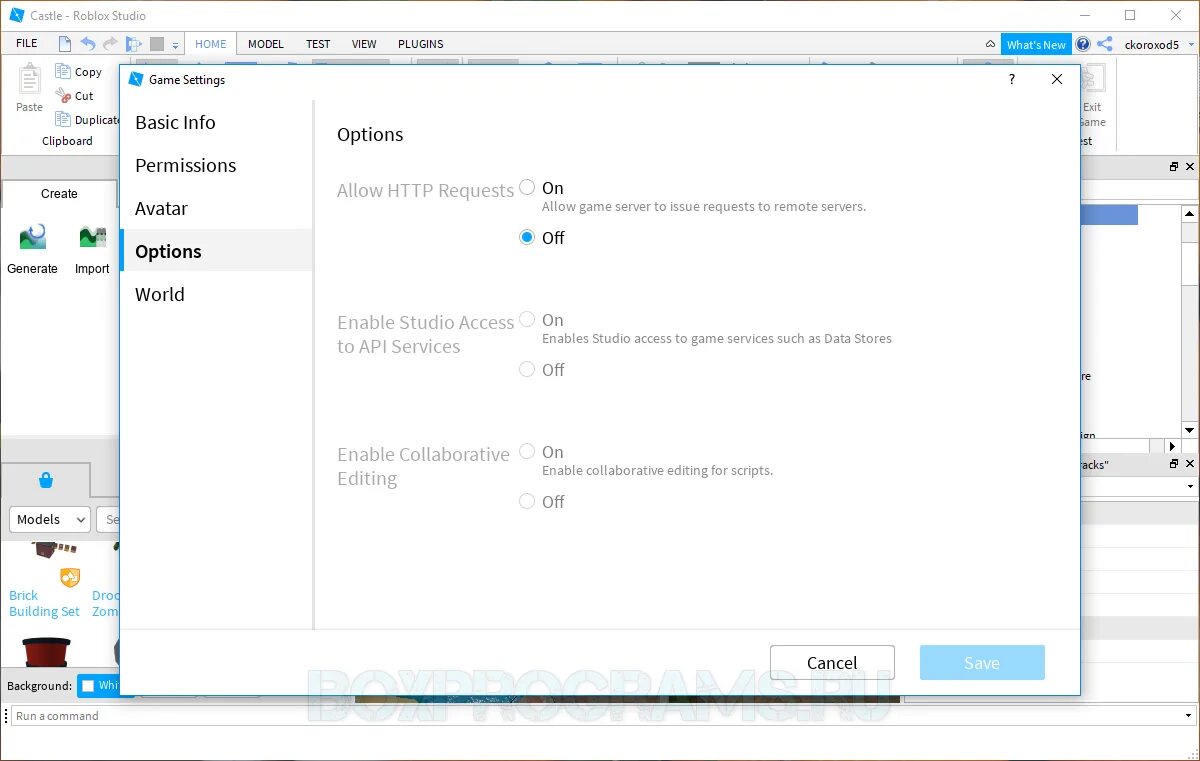
Task: Switch to the TEST ribbon tab
Action: (x=318, y=44)
